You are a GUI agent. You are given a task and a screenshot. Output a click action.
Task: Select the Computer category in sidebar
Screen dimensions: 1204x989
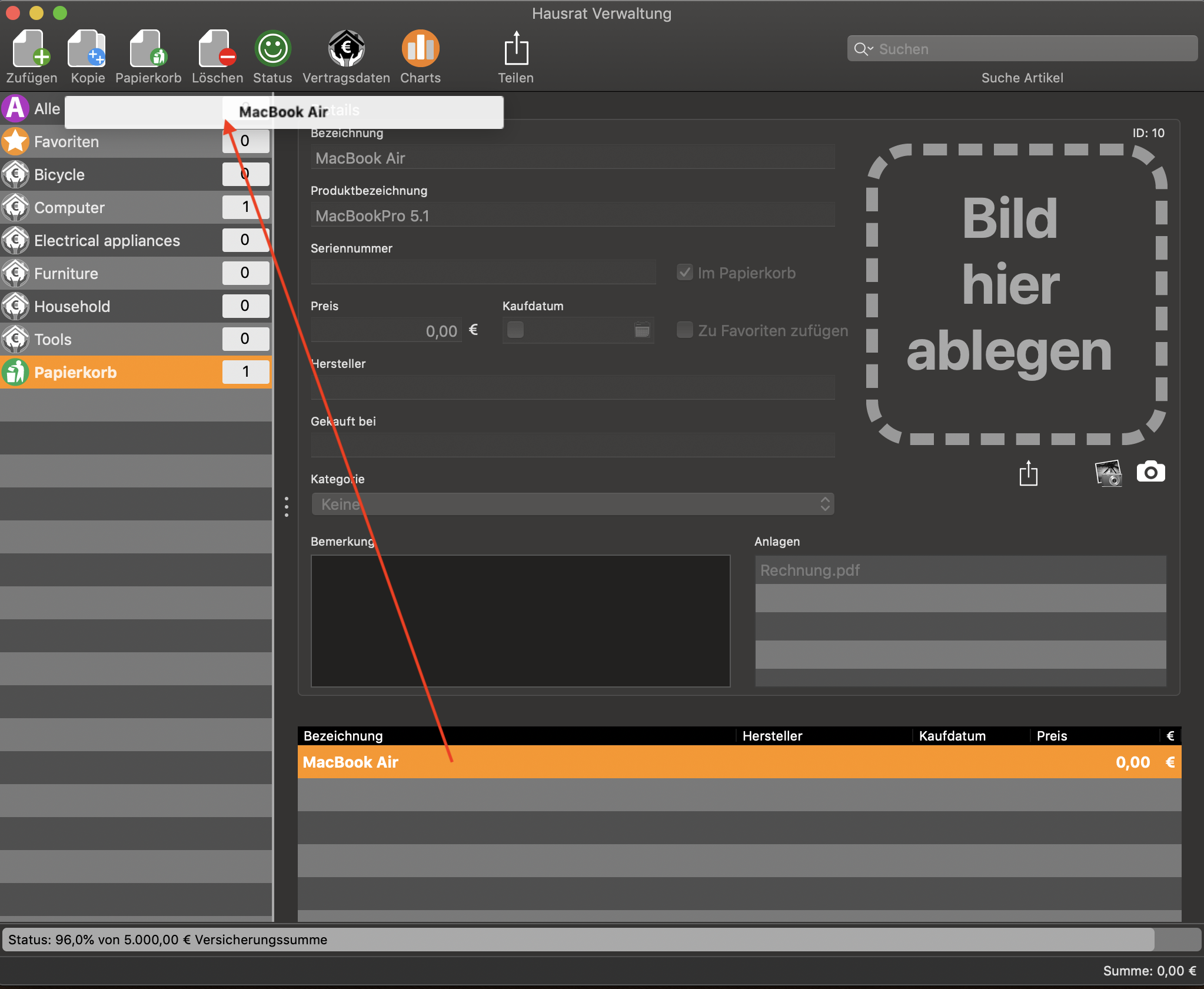point(136,207)
